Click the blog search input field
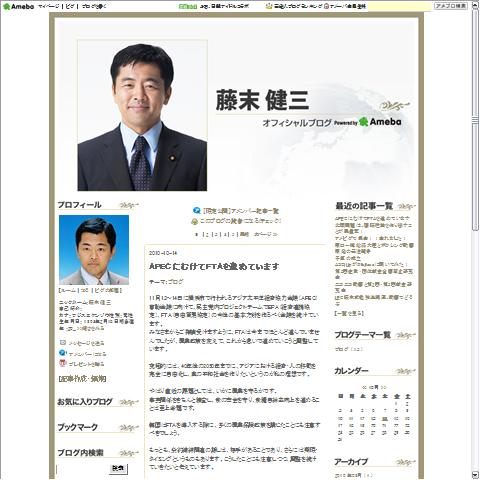The image size is (480, 480). [82, 469]
